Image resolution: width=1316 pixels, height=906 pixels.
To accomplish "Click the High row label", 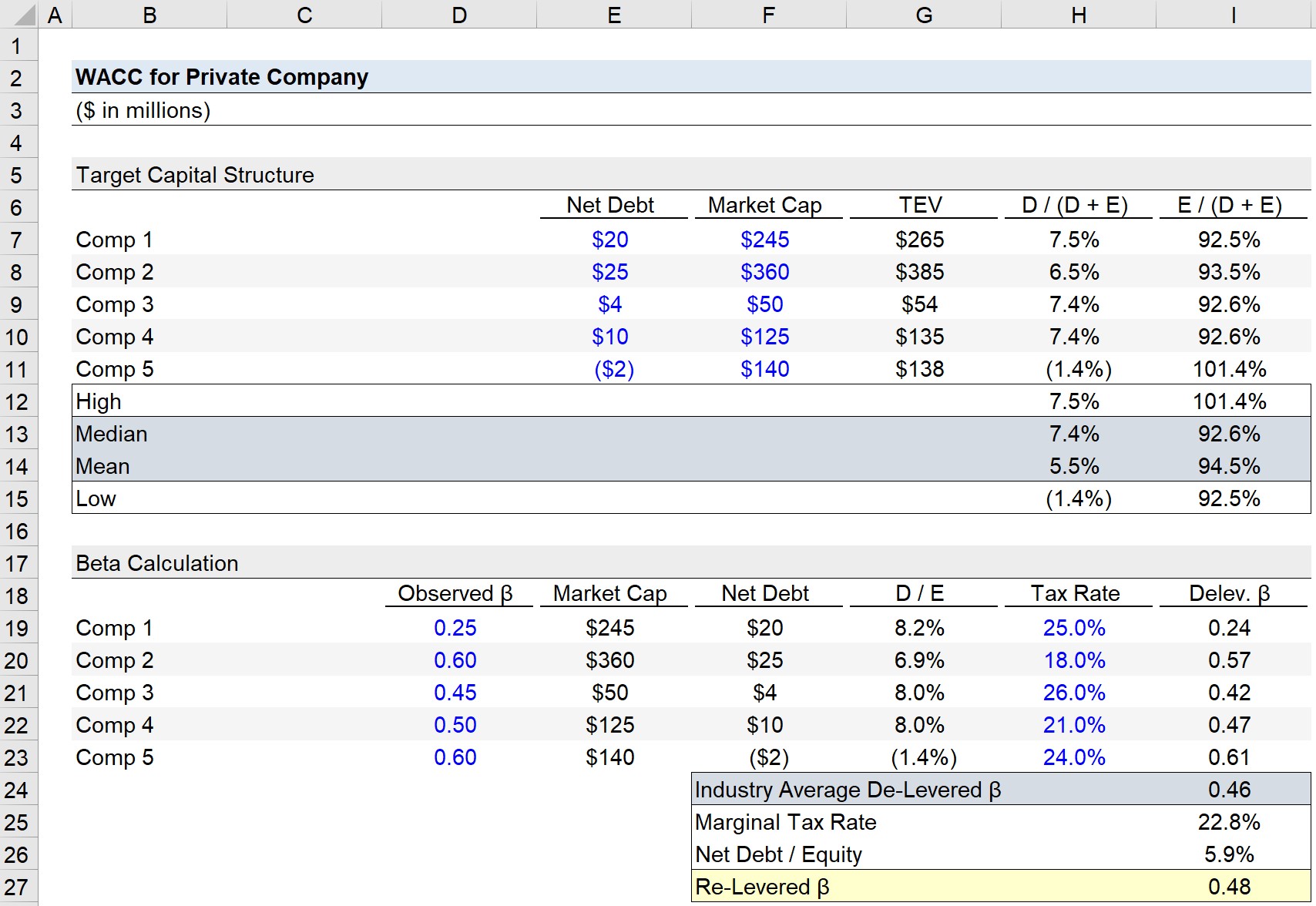I will (x=99, y=401).
